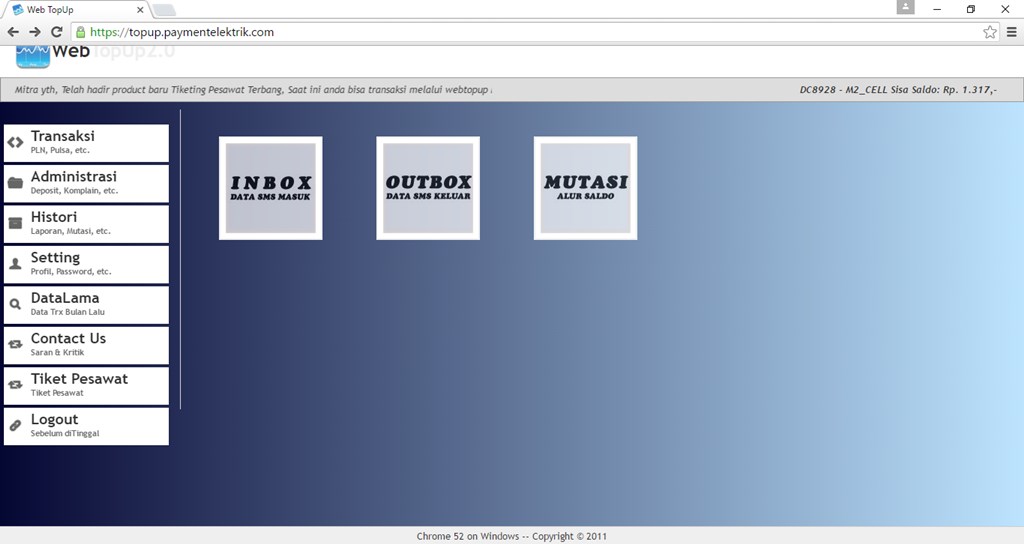Click the user icon beside Setting
Image resolution: width=1024 pixels, height=544 pixels.
tap(15, 264)
